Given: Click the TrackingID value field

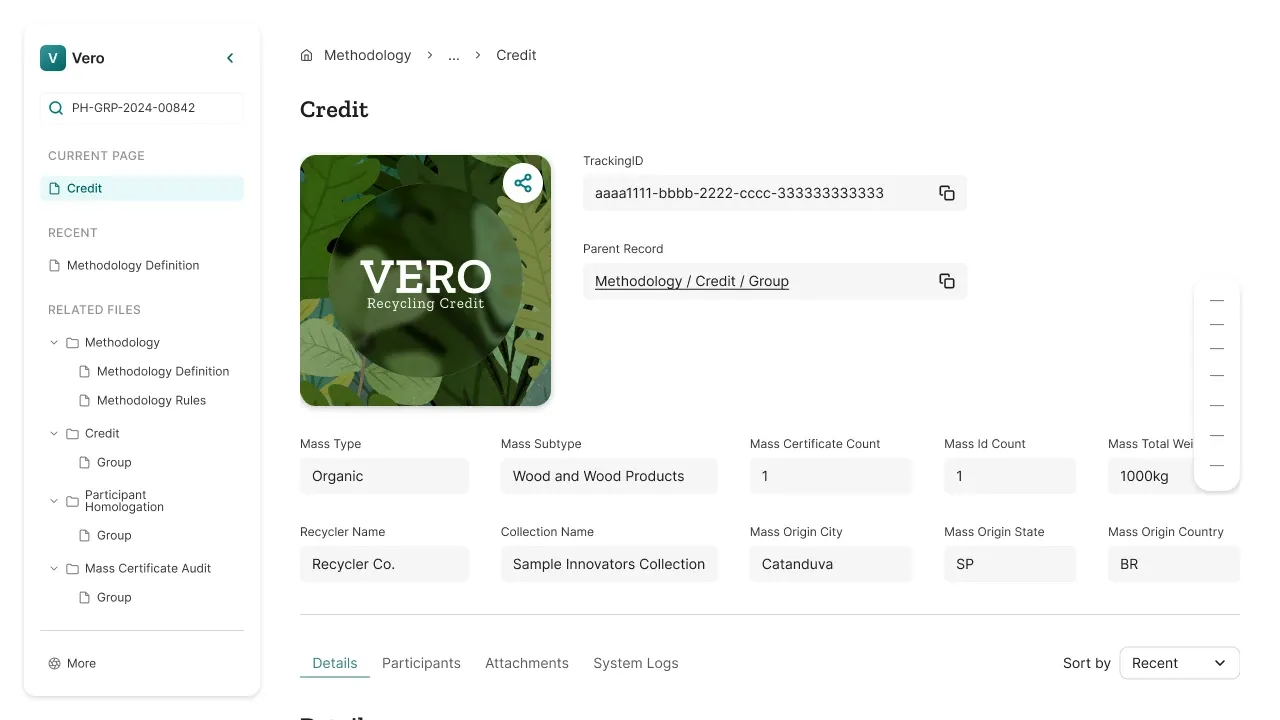Looking at the screenshot, I should pyautogui.click(x=775, y=193).
